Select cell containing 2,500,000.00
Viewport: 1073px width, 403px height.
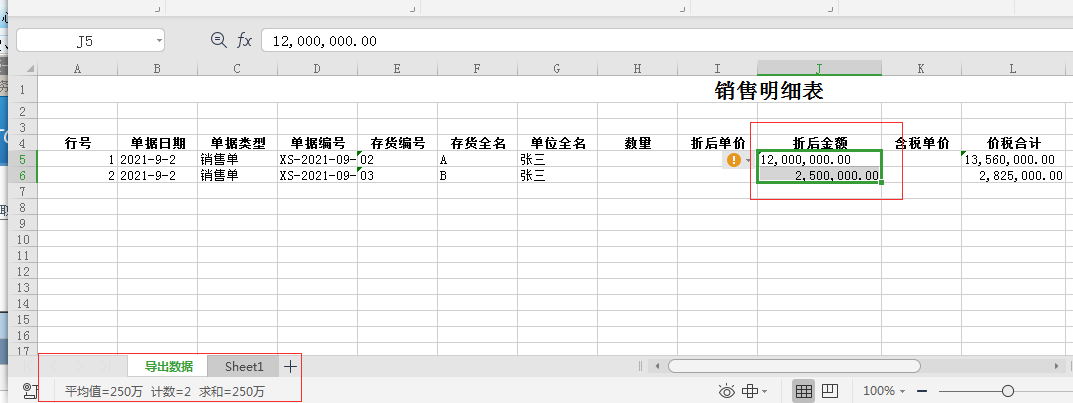point(819,176)
